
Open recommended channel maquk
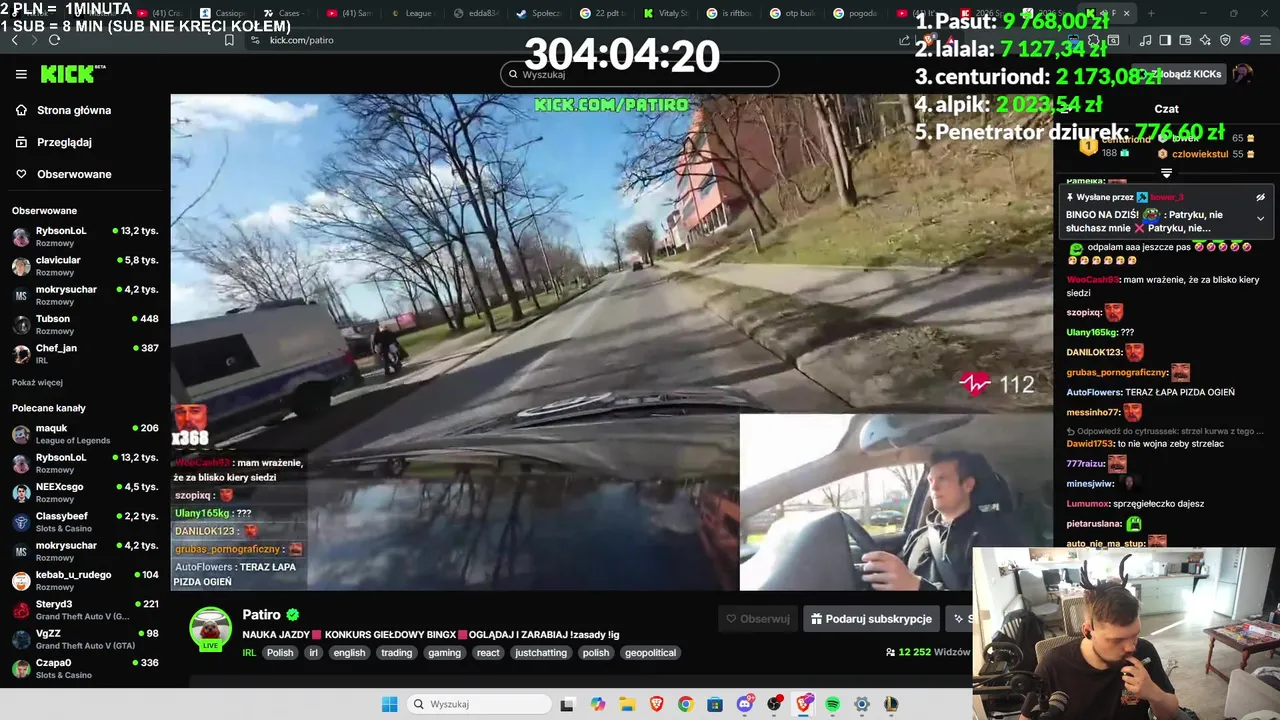[x=85, y=434]
